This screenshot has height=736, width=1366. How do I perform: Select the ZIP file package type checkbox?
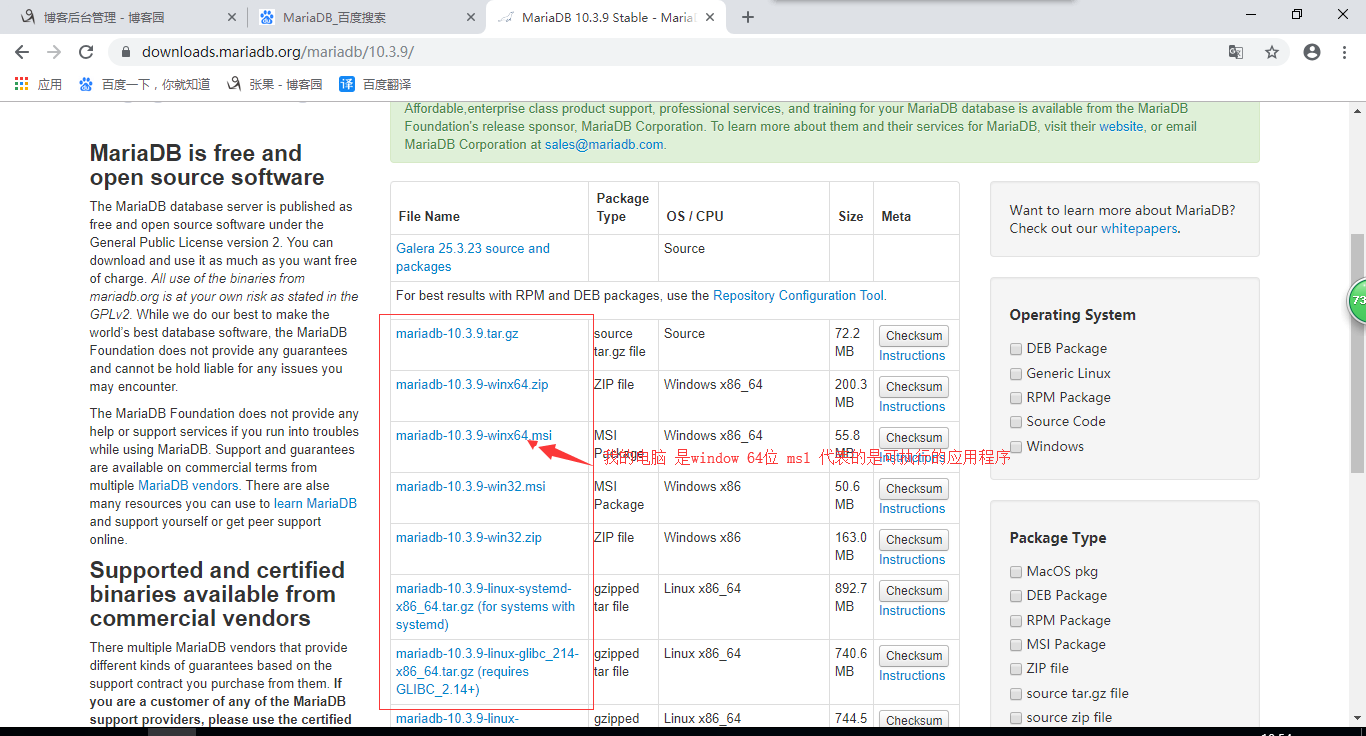1016,668
